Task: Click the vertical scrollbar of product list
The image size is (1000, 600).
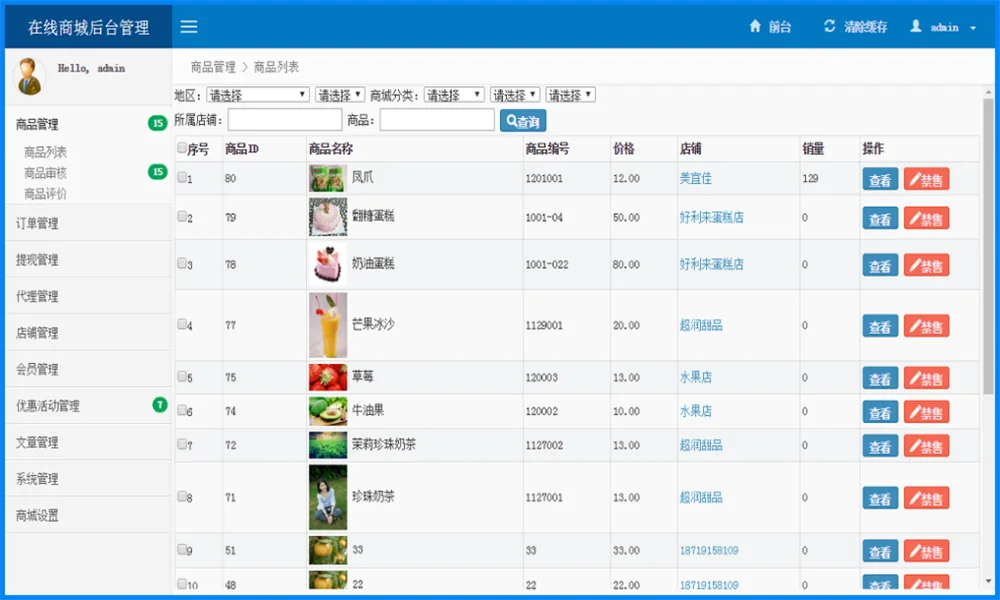Action: point(989,260)
